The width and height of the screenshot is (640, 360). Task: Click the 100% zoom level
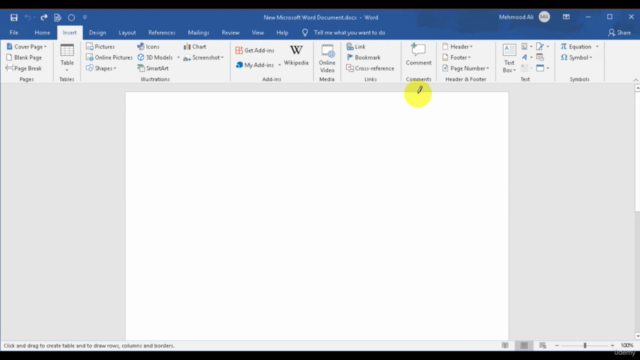627,345
